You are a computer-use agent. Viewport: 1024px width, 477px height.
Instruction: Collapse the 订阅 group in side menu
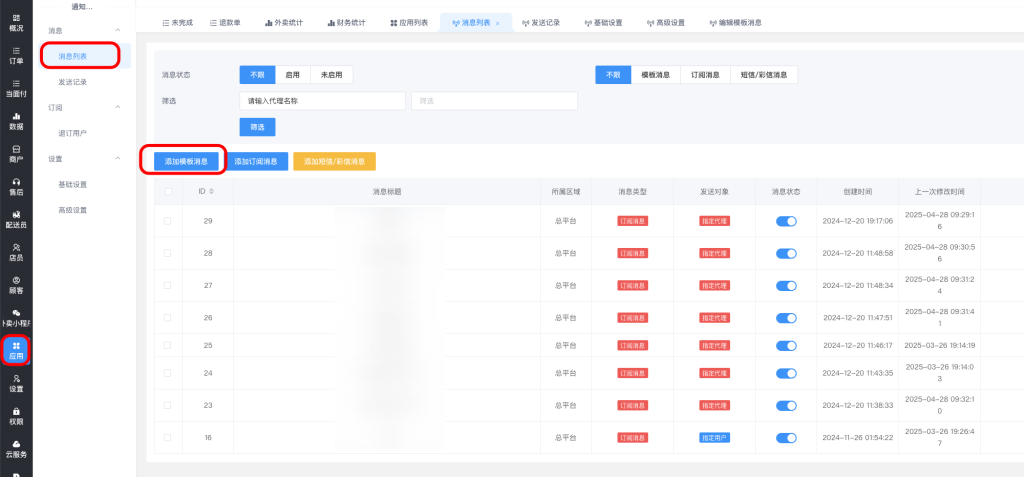(118, 107)
